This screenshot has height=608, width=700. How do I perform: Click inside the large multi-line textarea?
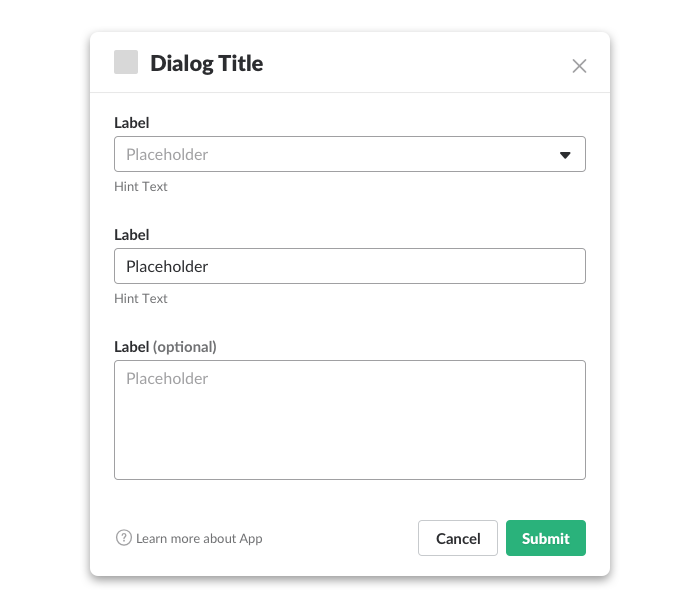[x=350, y=430]
